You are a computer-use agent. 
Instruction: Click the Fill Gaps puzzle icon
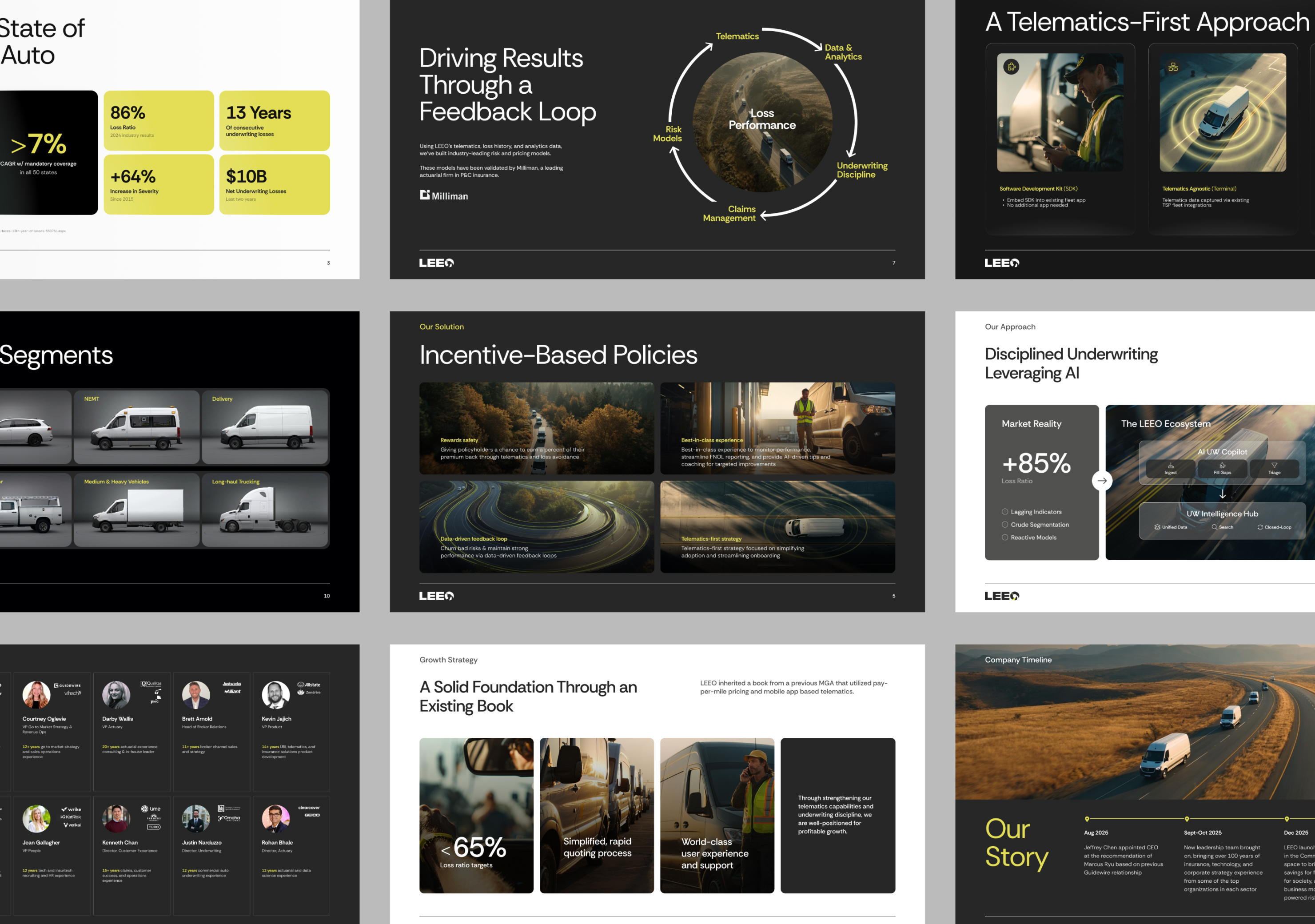coord(1222,465)
